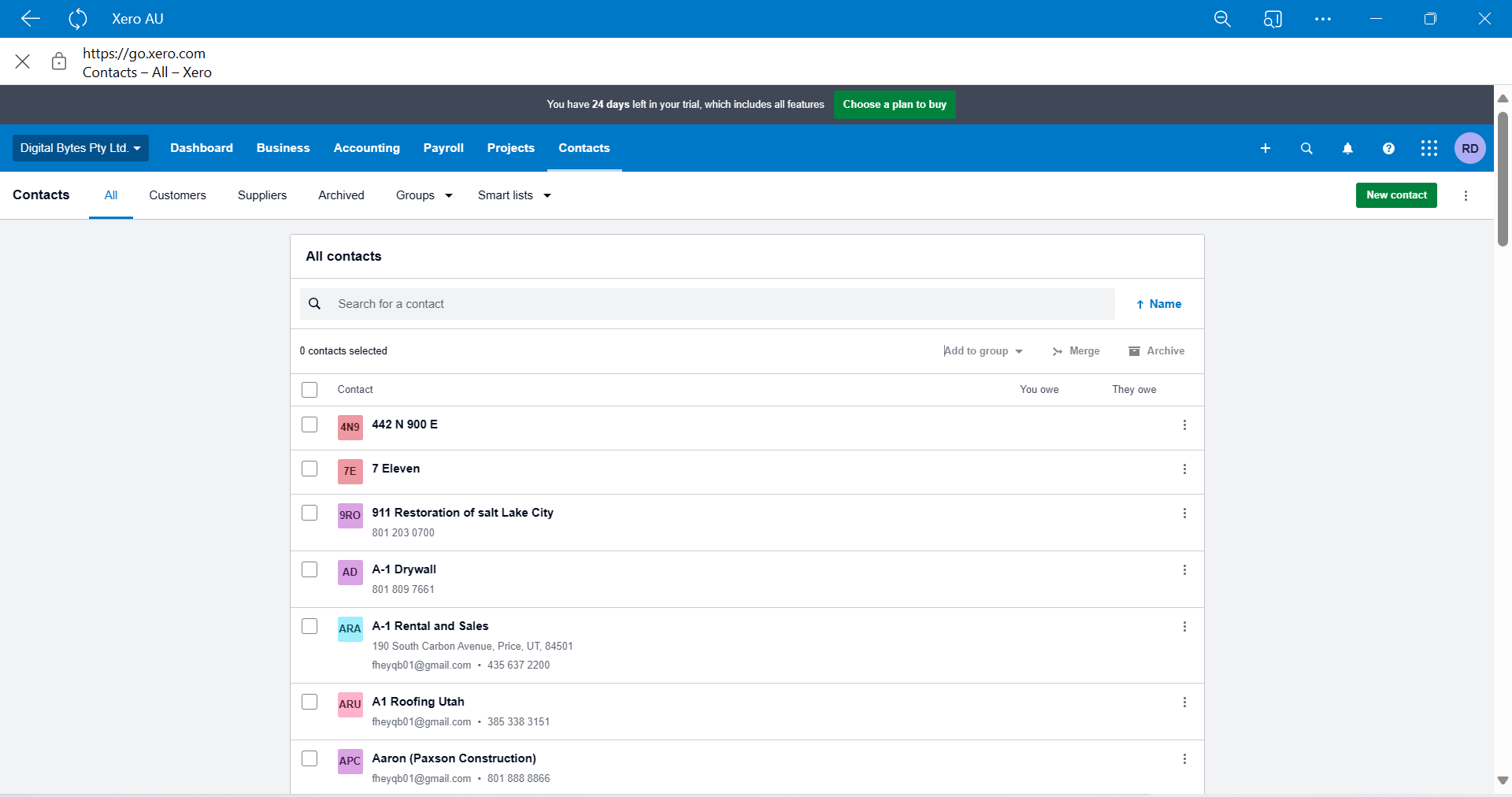The width and height of the screenshot is (1512, 797).
Task: Open the RD user profile avatar
Action: click(x=1470, y=148)
